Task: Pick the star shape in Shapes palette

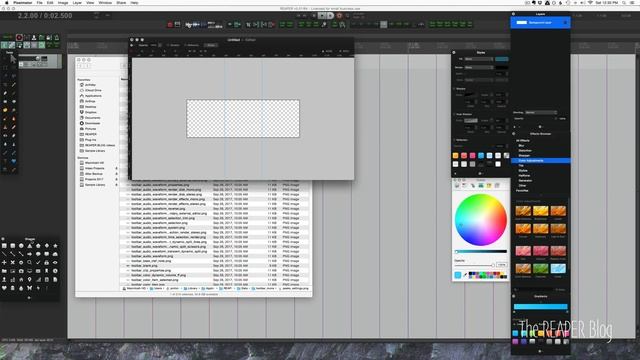Action: click(55, 246)
